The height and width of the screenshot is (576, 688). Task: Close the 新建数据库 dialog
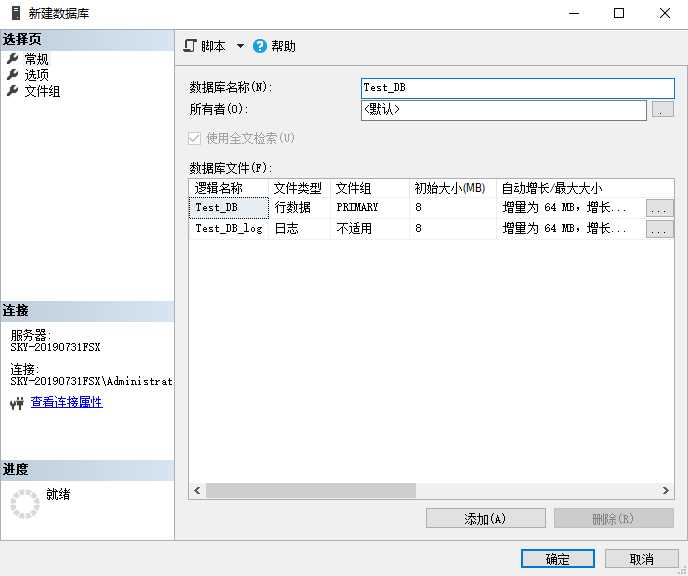pos(665,13)
